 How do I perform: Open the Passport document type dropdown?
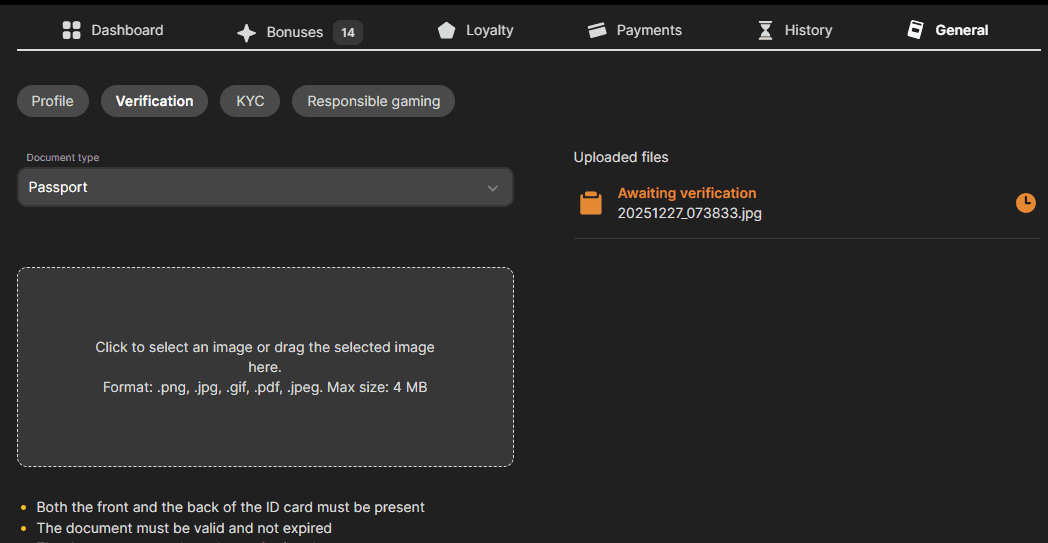point(265,187)
